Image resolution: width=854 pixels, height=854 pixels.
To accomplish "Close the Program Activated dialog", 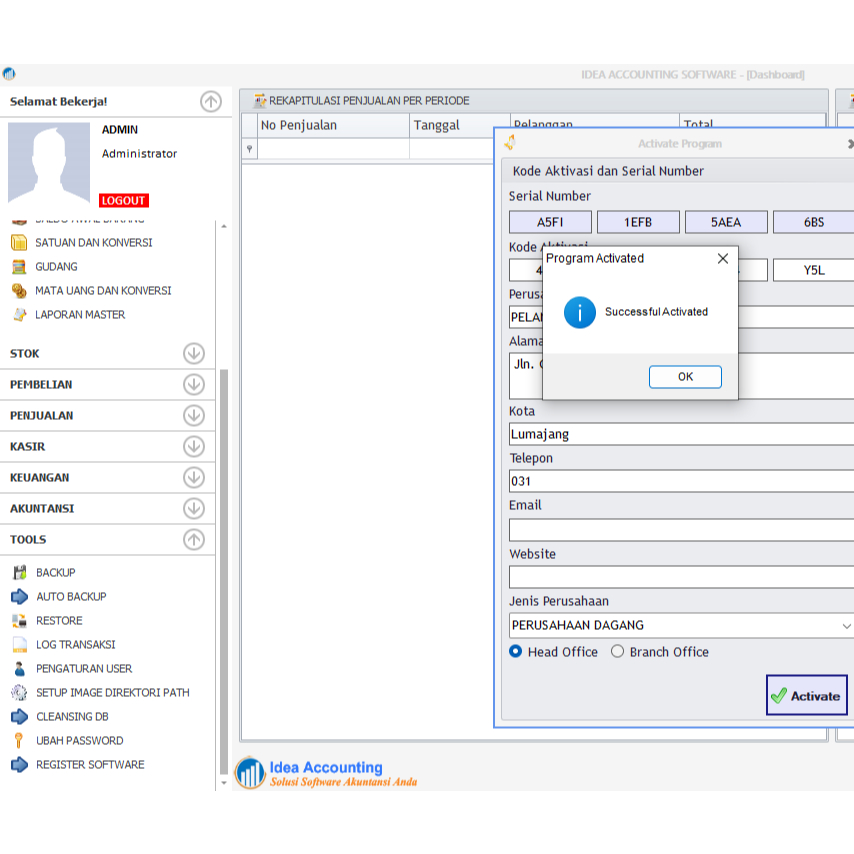I will 723,258.
